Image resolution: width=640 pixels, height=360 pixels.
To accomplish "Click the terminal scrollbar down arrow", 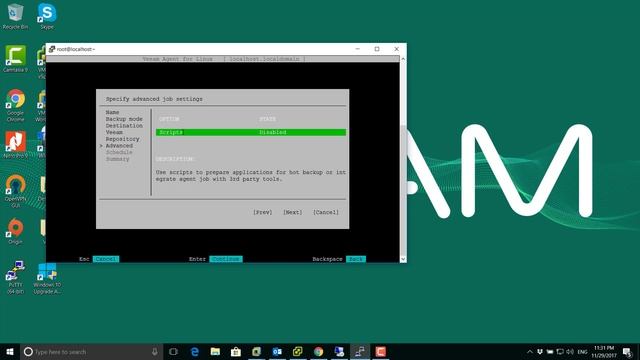I will pos(403,259).
